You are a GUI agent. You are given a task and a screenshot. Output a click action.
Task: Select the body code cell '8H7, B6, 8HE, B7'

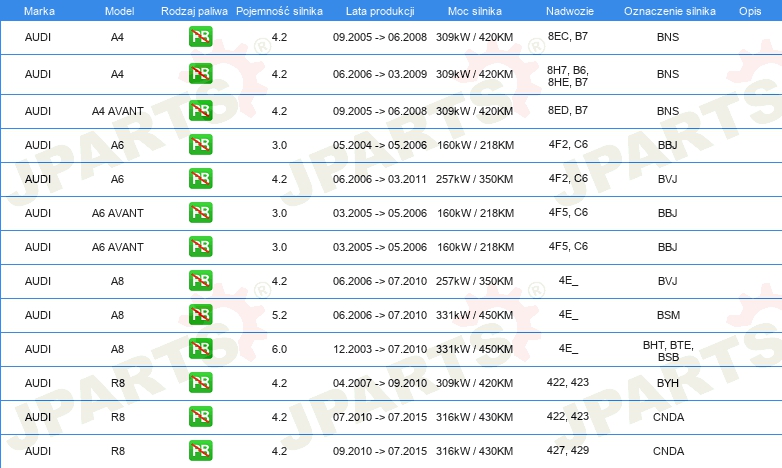tap(568, 76)
